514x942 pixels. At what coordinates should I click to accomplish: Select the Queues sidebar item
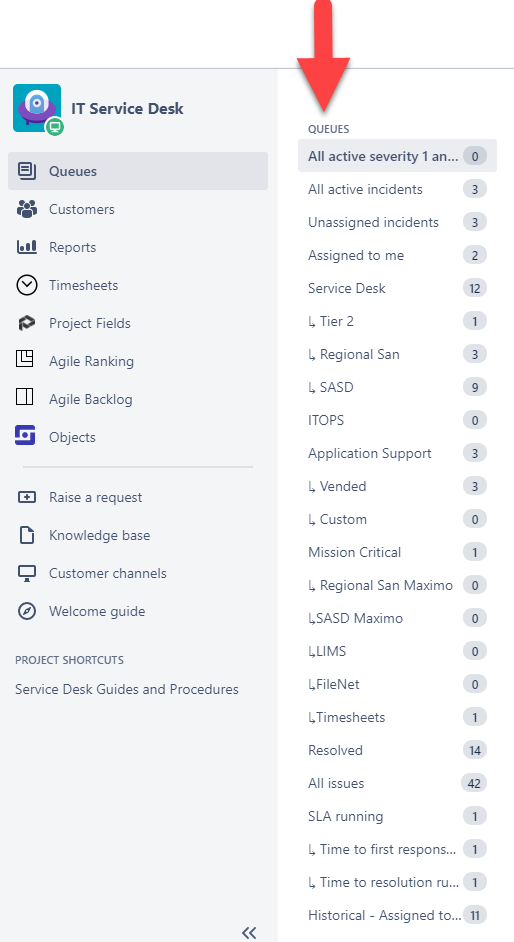(138, 171)
